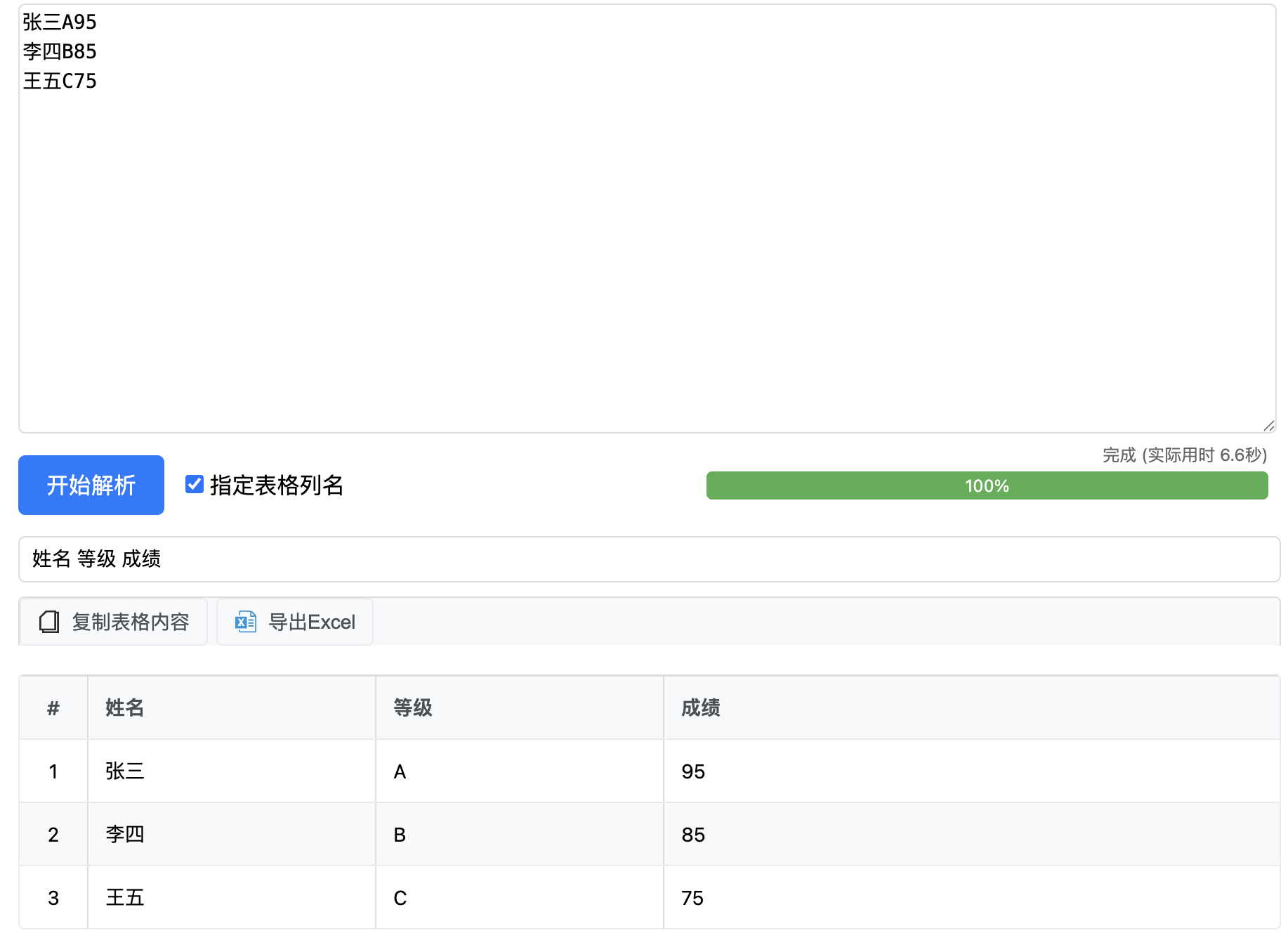Screen dimensions: 1288x933
Task: Click the cell showing score 75
Action: pos(692,897)
